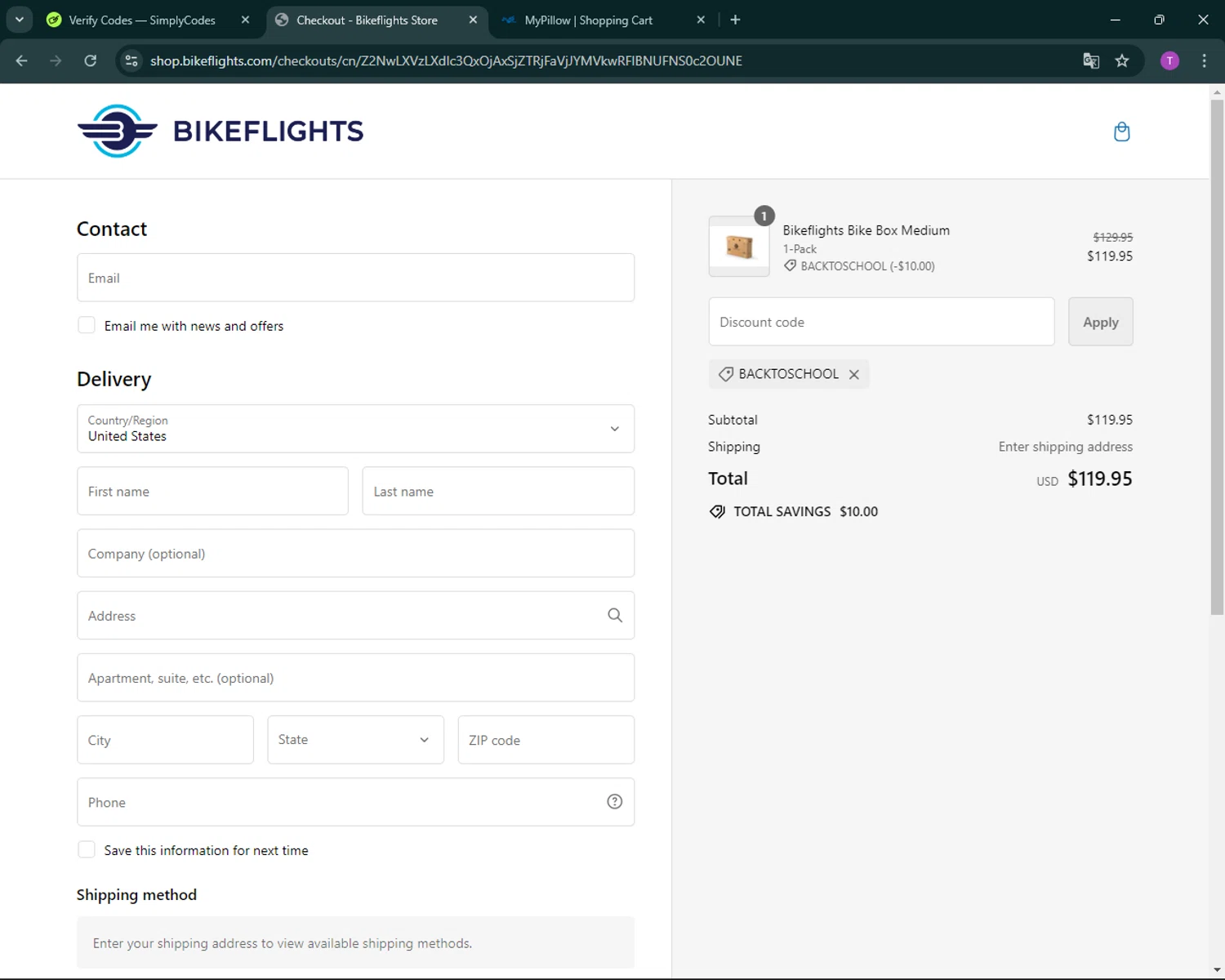Click the browser address bar URL
The image size is (1225, 980).
[x=446, y=60]
